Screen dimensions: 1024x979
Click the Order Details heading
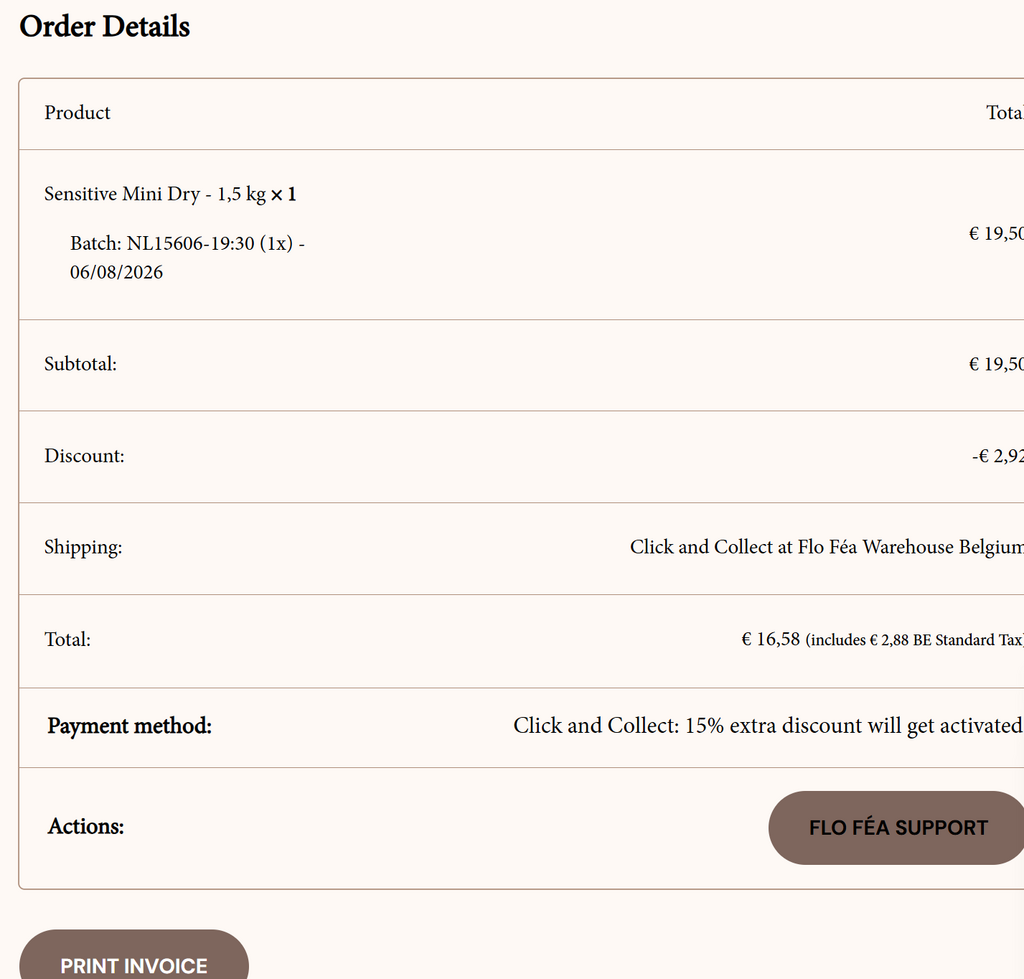(105, 27)
